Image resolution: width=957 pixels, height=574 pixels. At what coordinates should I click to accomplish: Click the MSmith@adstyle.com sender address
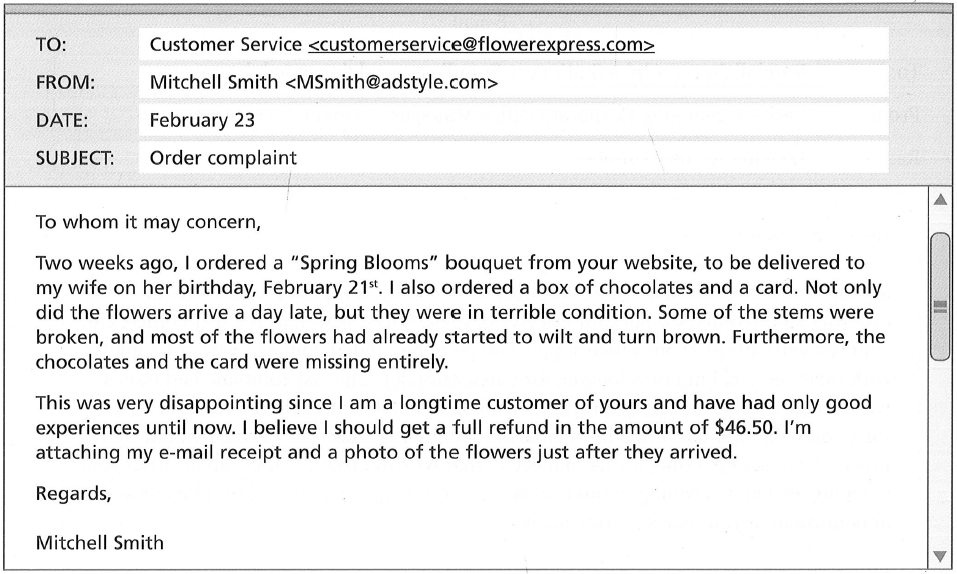pos(392,82)
